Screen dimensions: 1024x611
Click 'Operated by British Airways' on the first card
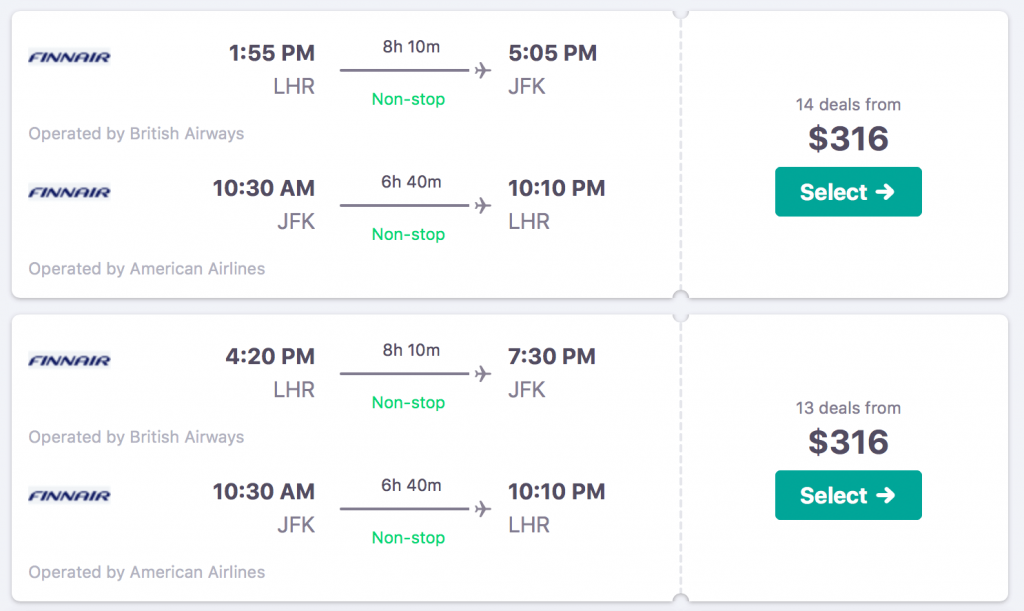pyautogui.click(x=136, y=133)
